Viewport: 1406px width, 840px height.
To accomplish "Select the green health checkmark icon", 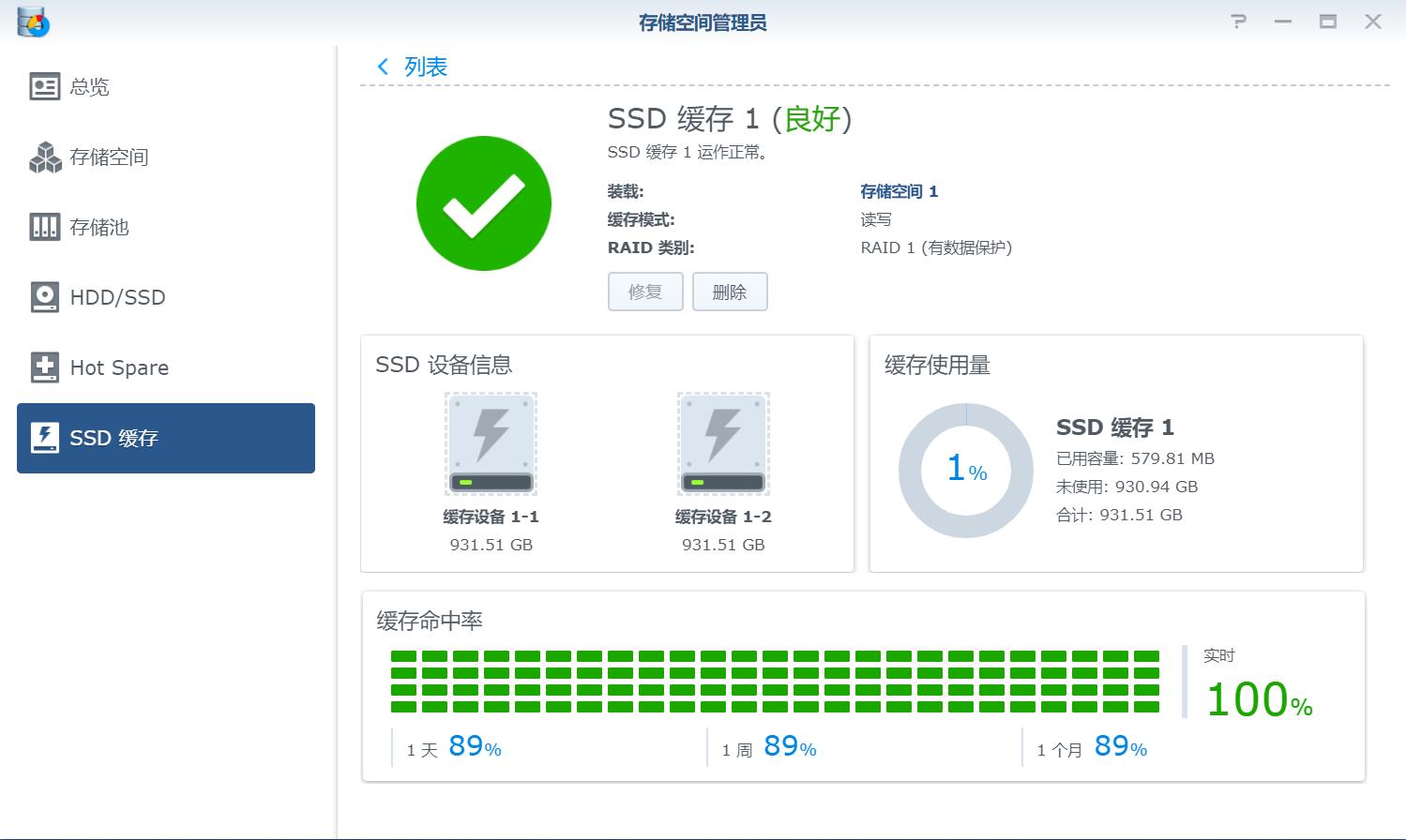I will tap(483, 202).
